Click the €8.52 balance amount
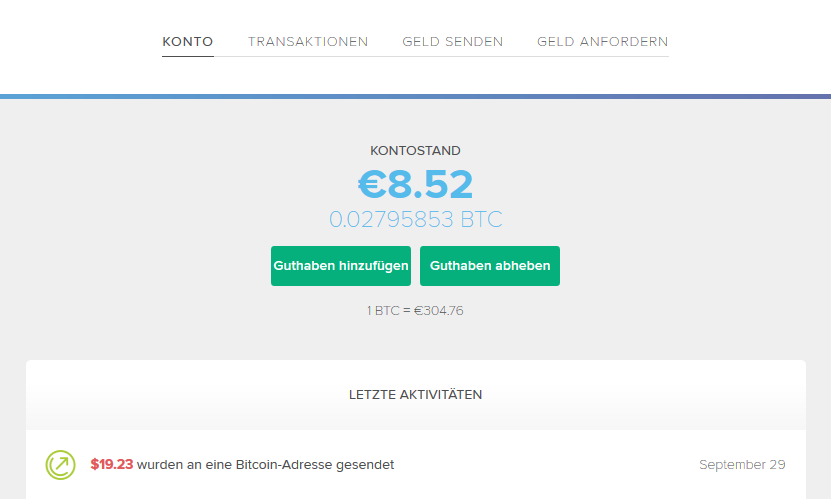Image resolution: width=831 pixels, height=499 pixels. pyautogui.click(x=416, y=184)
